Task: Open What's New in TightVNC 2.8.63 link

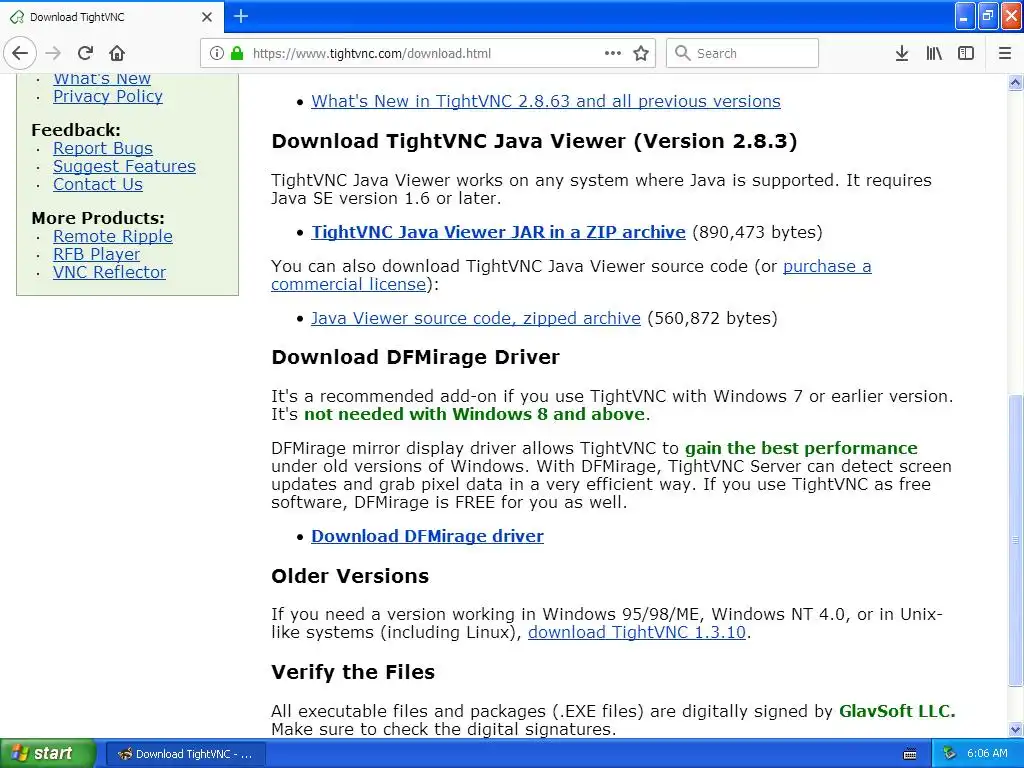Action: pyautogui.click(x=546, y=101)
